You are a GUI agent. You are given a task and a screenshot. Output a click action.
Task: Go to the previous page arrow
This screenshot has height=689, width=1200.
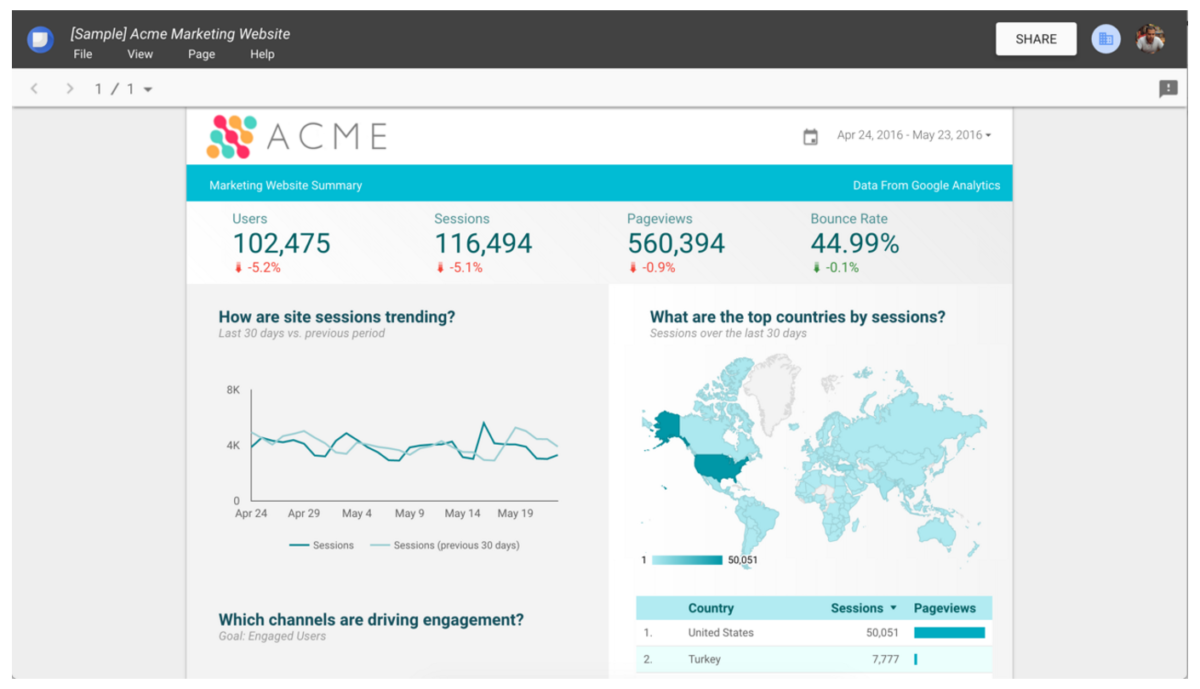coord(34,89)
